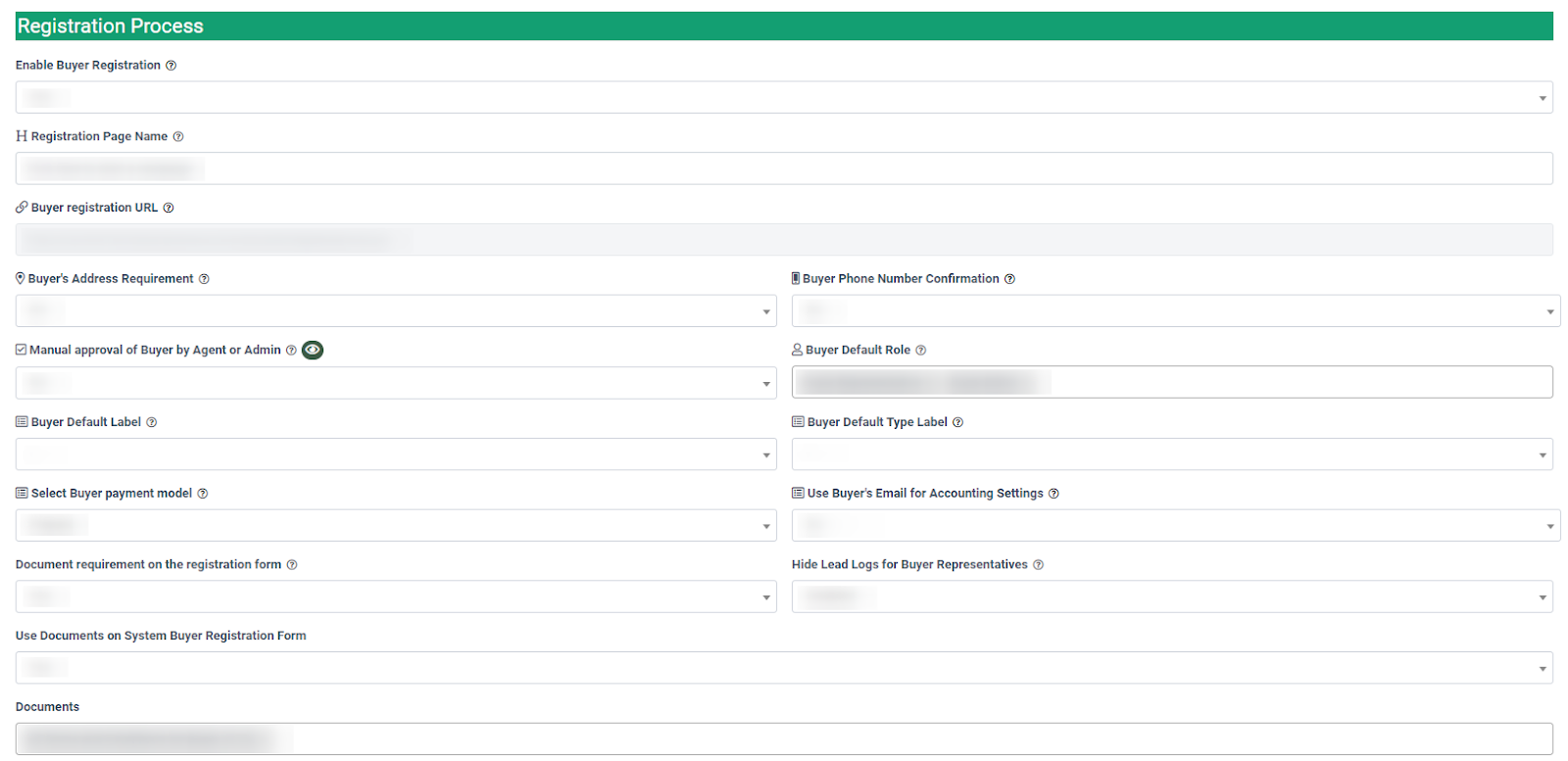Click help icon beside Buyer Default Role
1568x761 pixels.
pyautogui.click(x=920, y=351)
